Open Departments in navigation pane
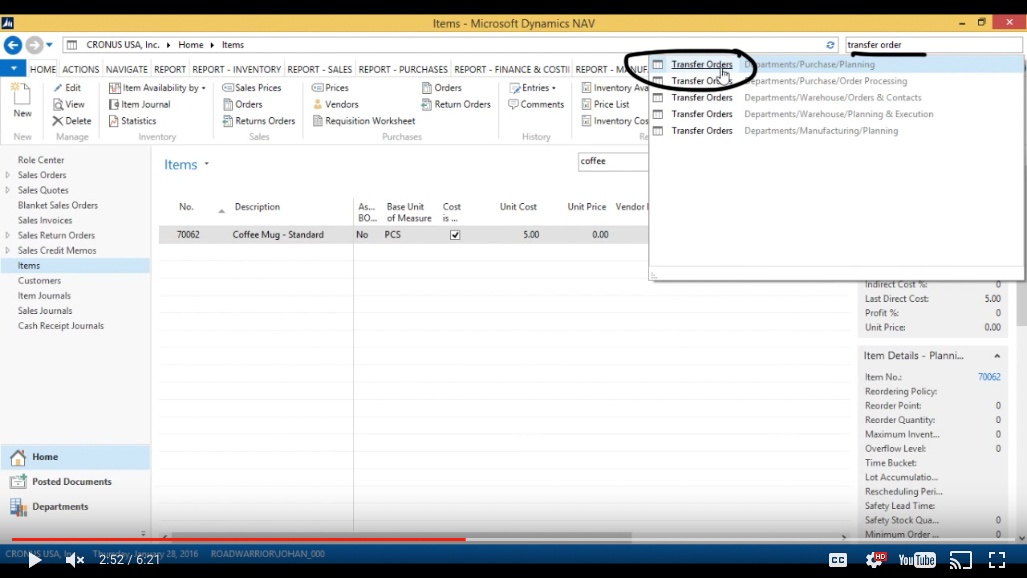The width and height of the screenshot is (1027, 578). pos(75,507)
